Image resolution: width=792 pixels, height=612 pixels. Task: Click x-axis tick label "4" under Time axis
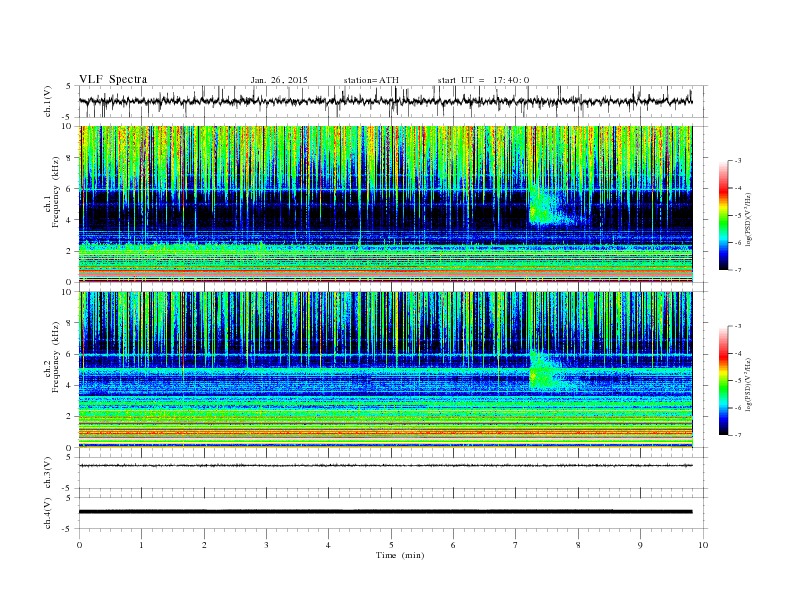tap(328, 545)
